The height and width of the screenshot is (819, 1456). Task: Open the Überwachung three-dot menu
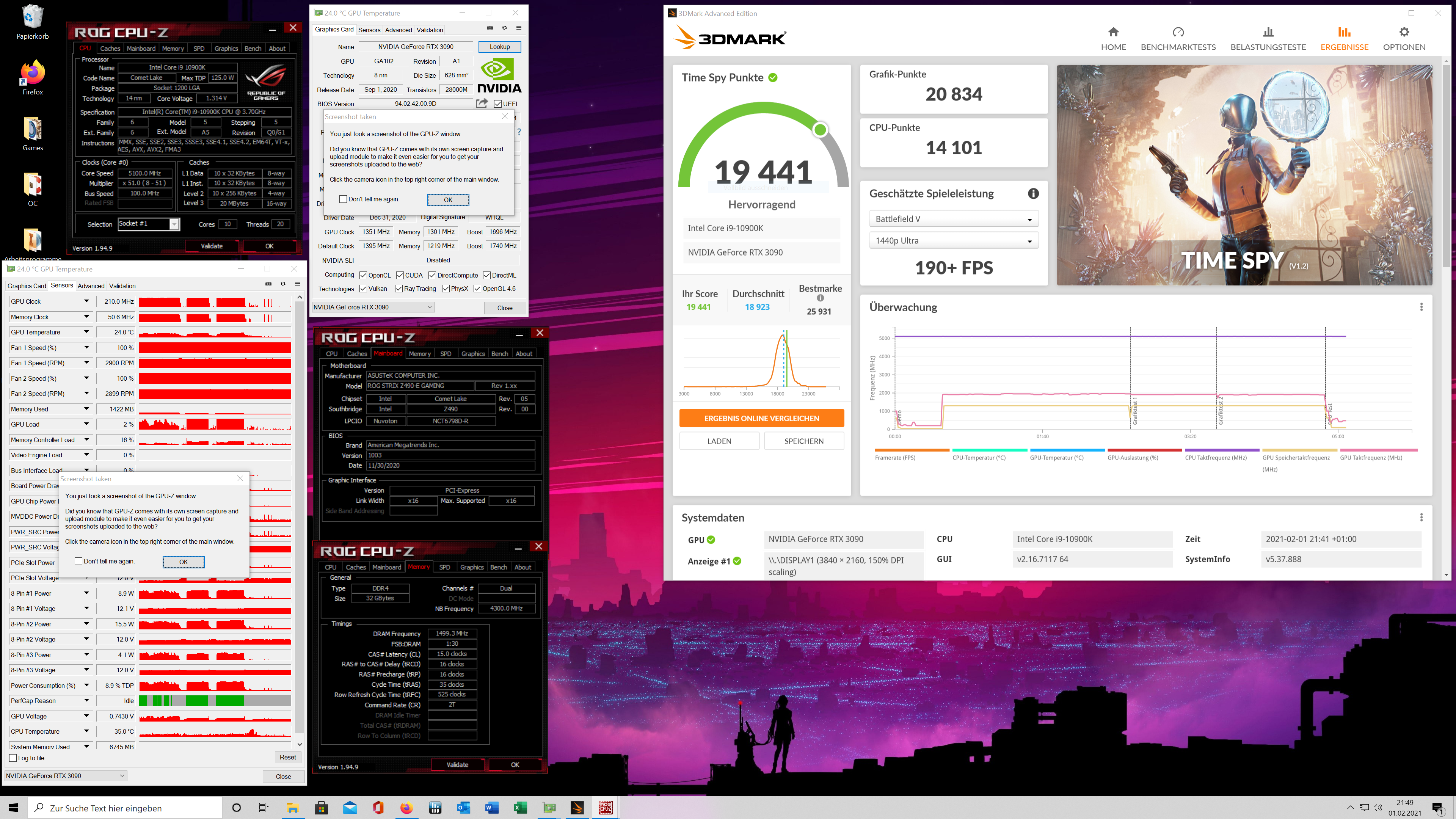(x=1421, y=307)
